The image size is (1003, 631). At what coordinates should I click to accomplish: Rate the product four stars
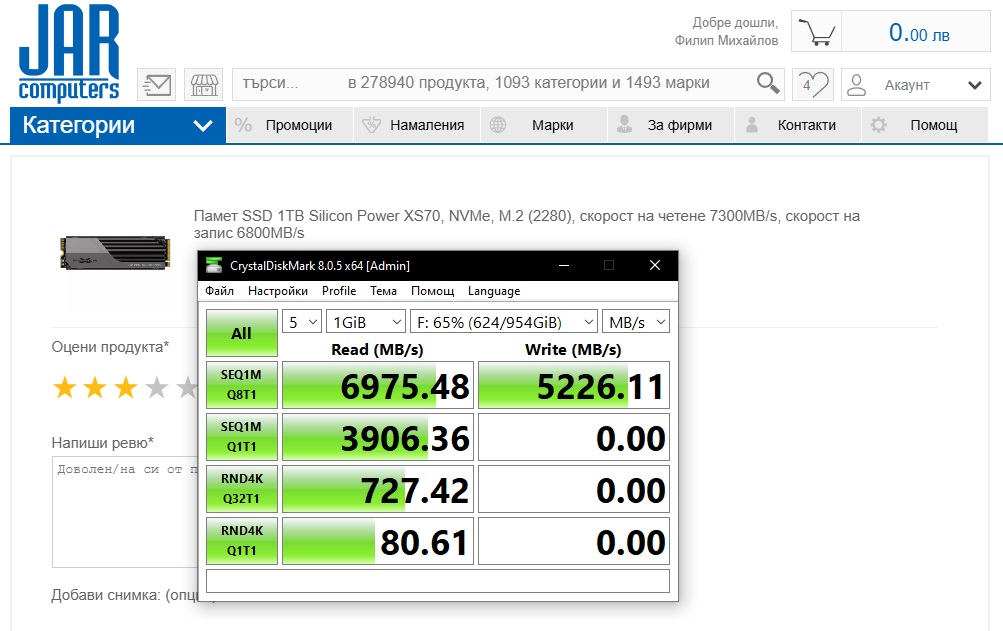coord(157,388)
